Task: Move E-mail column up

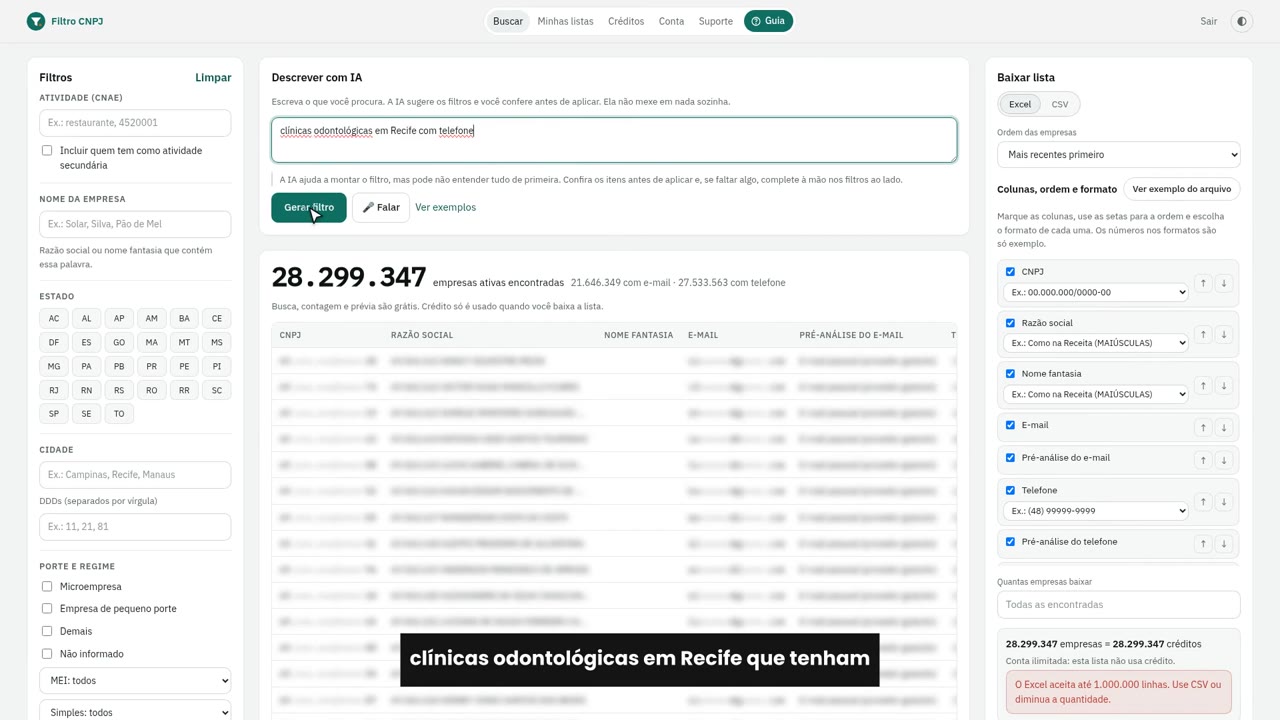Action: (1203, 427)
